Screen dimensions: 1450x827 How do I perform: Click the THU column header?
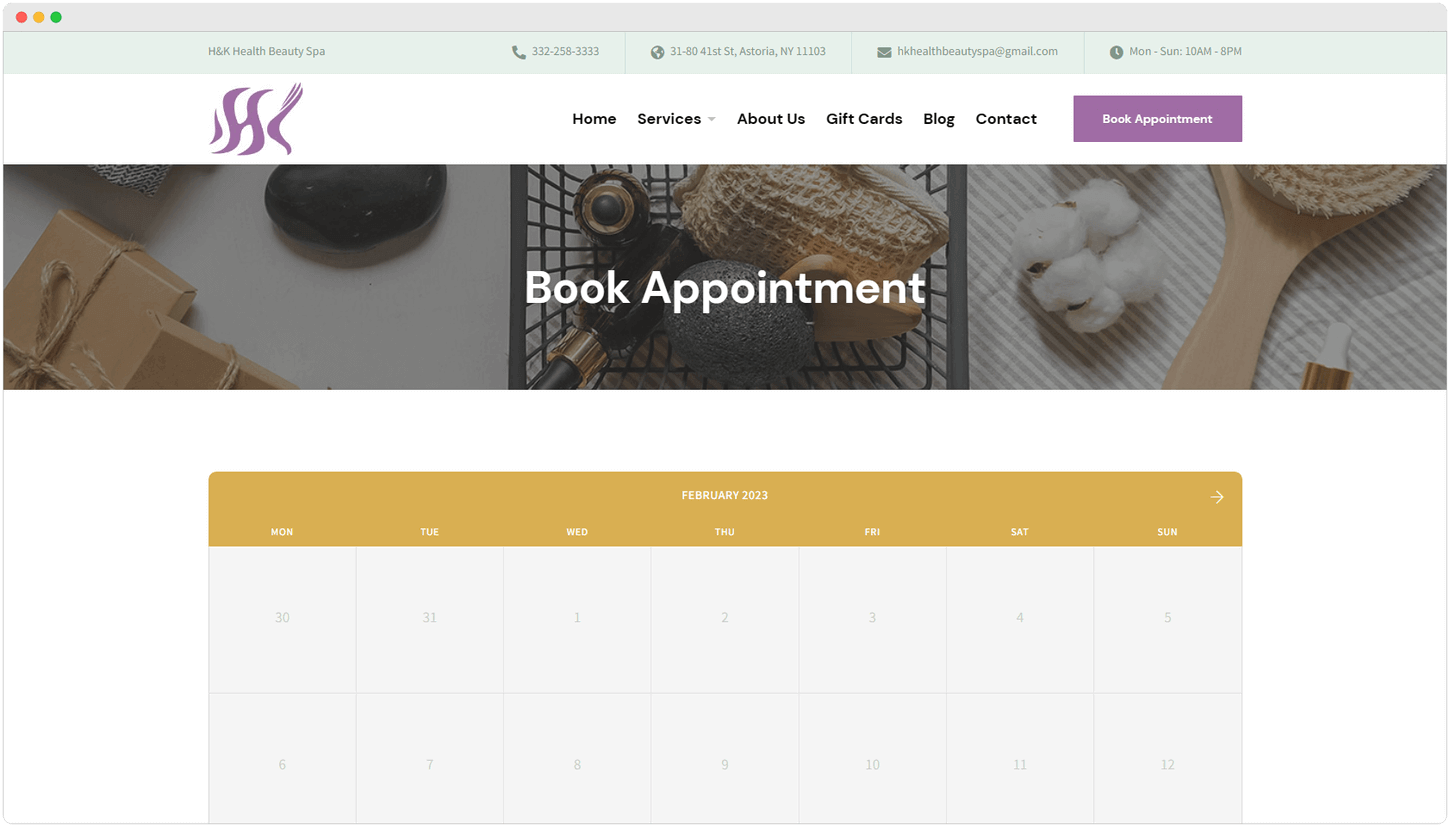click(x=725, y=532)
